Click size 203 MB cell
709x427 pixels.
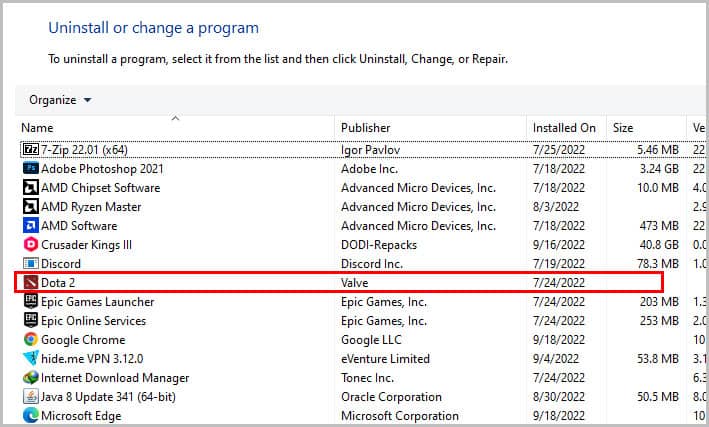click(659, 301)
